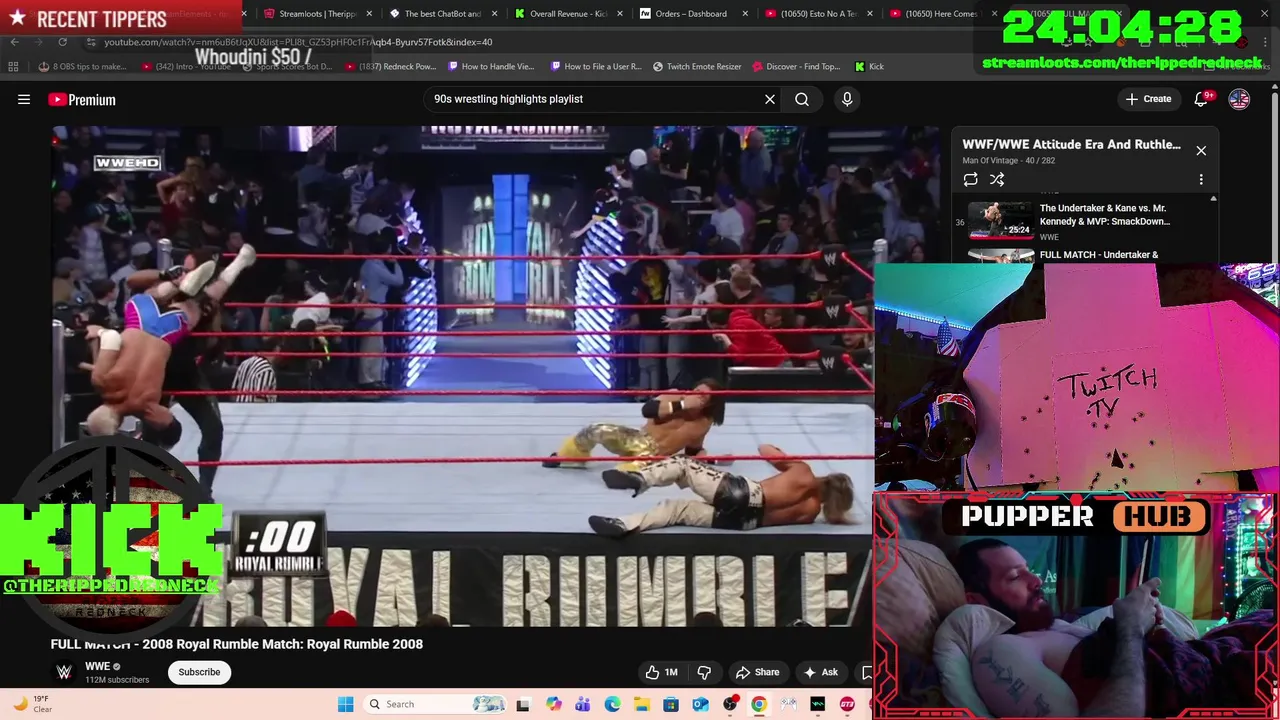
Task: Share the video
Action: [x=757, y=672]
